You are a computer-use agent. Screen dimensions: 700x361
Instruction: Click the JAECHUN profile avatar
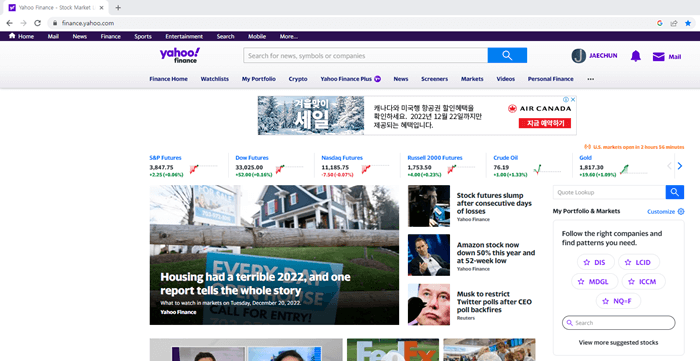[579, 56]
